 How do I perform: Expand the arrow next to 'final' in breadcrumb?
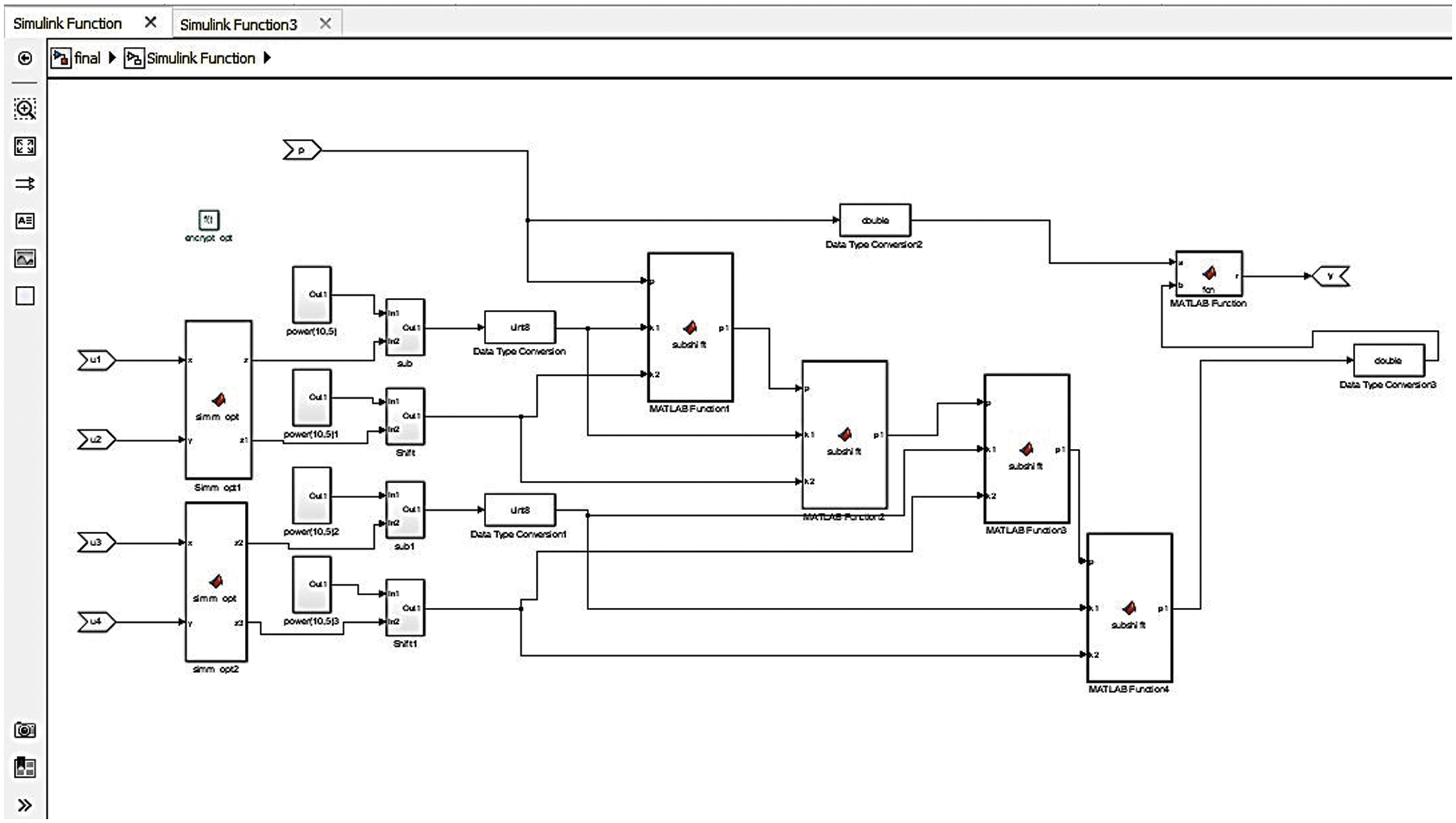click(111, 58)
